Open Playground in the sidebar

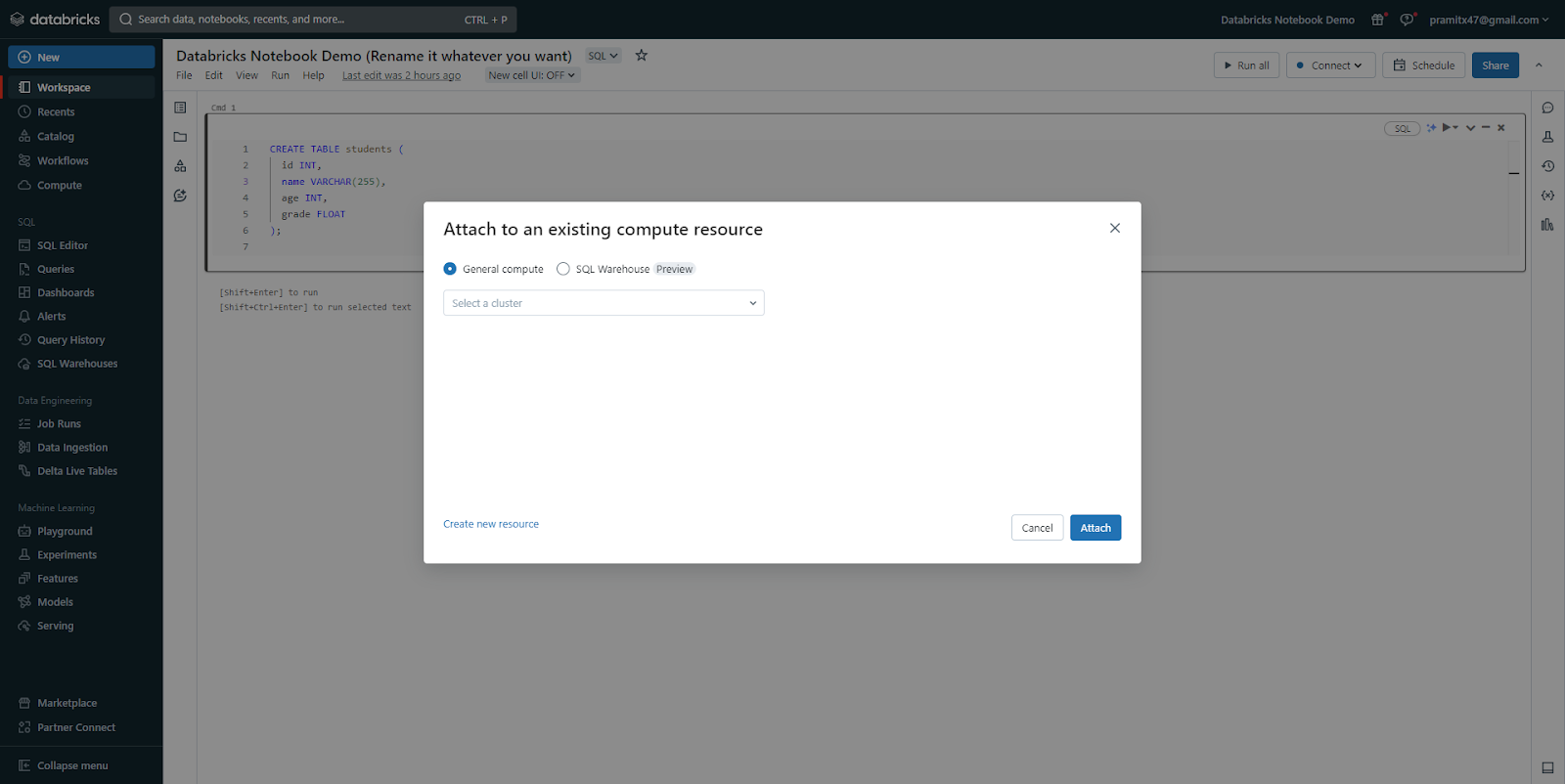click(81, 531)
